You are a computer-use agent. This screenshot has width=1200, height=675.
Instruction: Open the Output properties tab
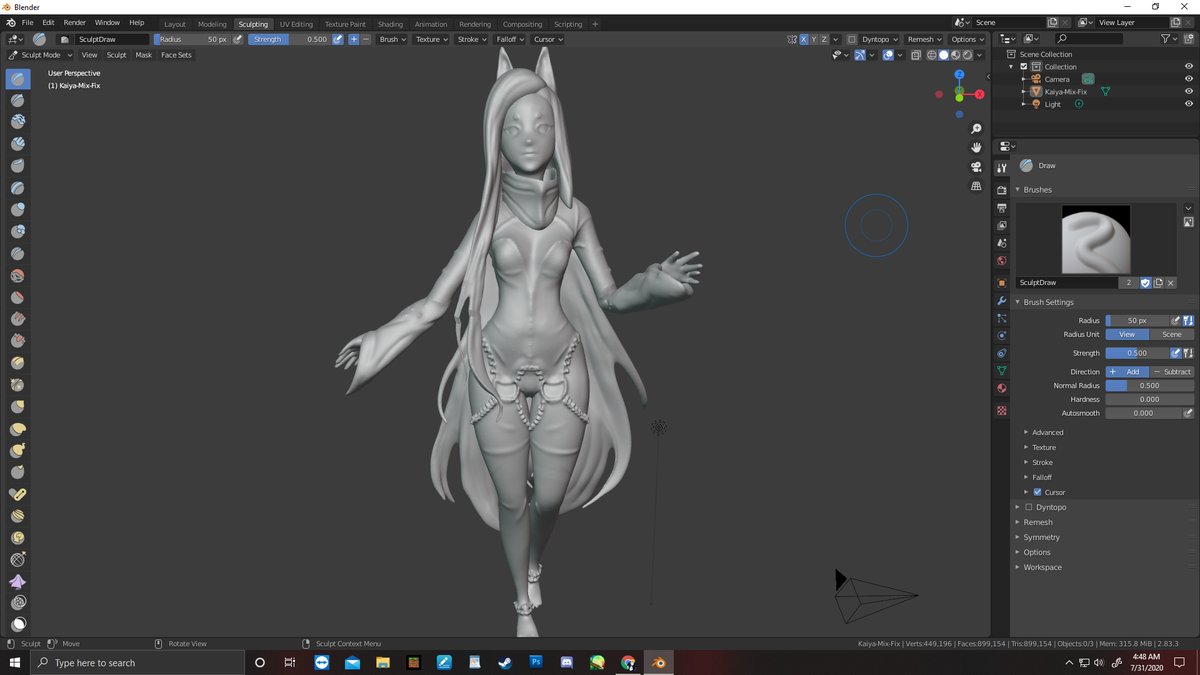point(1001,208)
